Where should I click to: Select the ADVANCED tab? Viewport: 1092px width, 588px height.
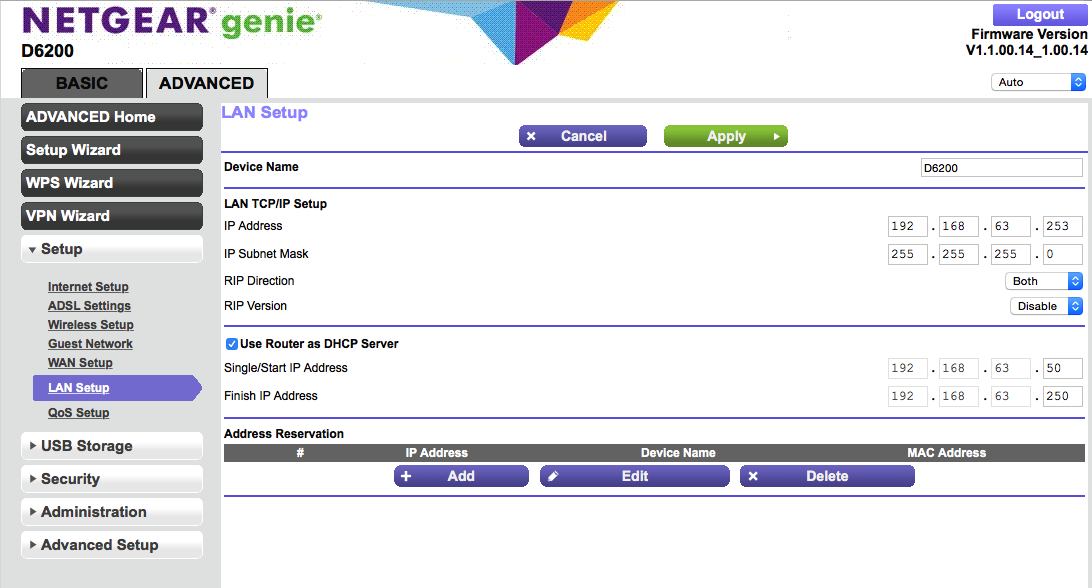[206, 84]
